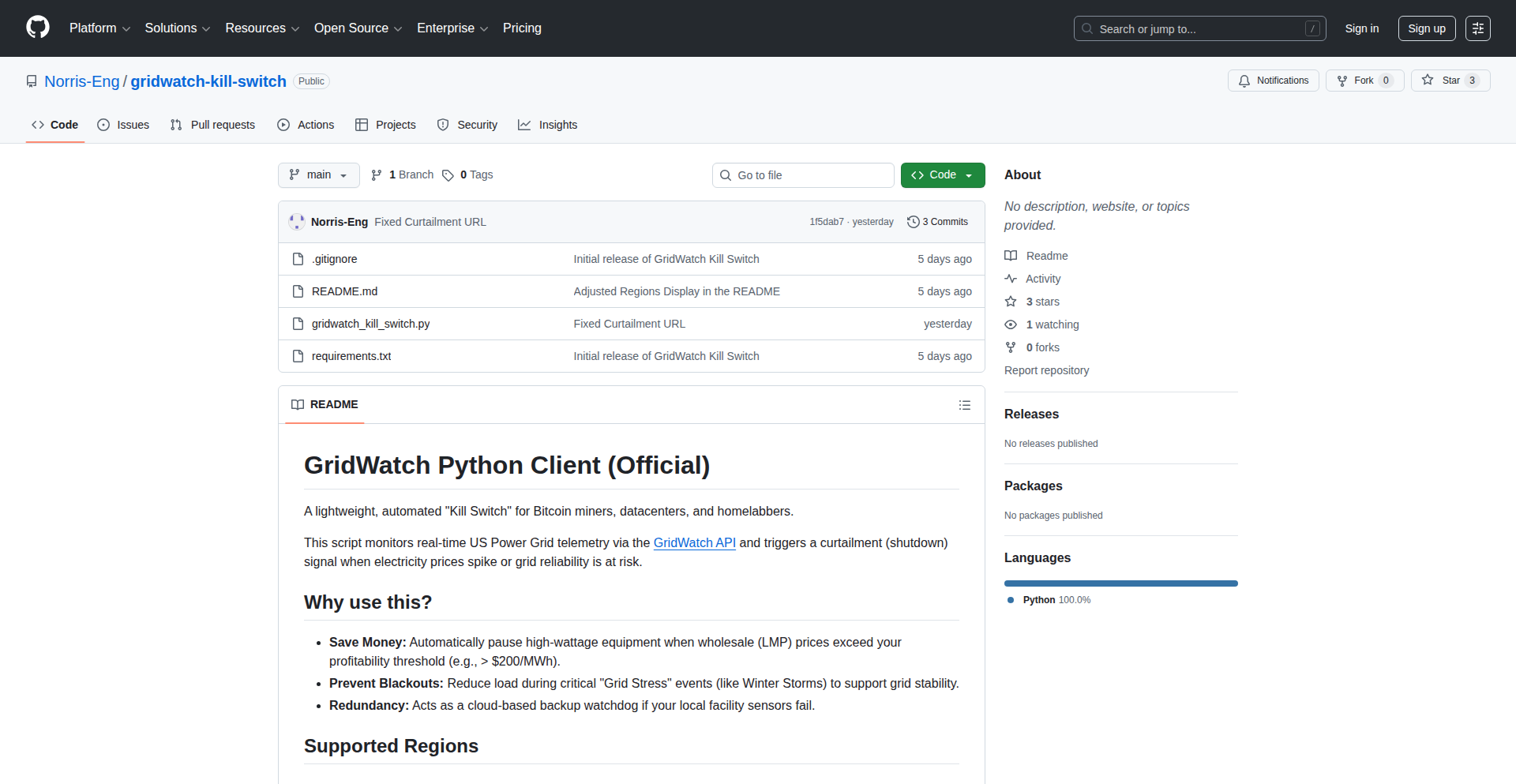The height and width of the screenshot is (784, 1516).
Task: Enable notifications for this repository
Action: click(1273, 80)
